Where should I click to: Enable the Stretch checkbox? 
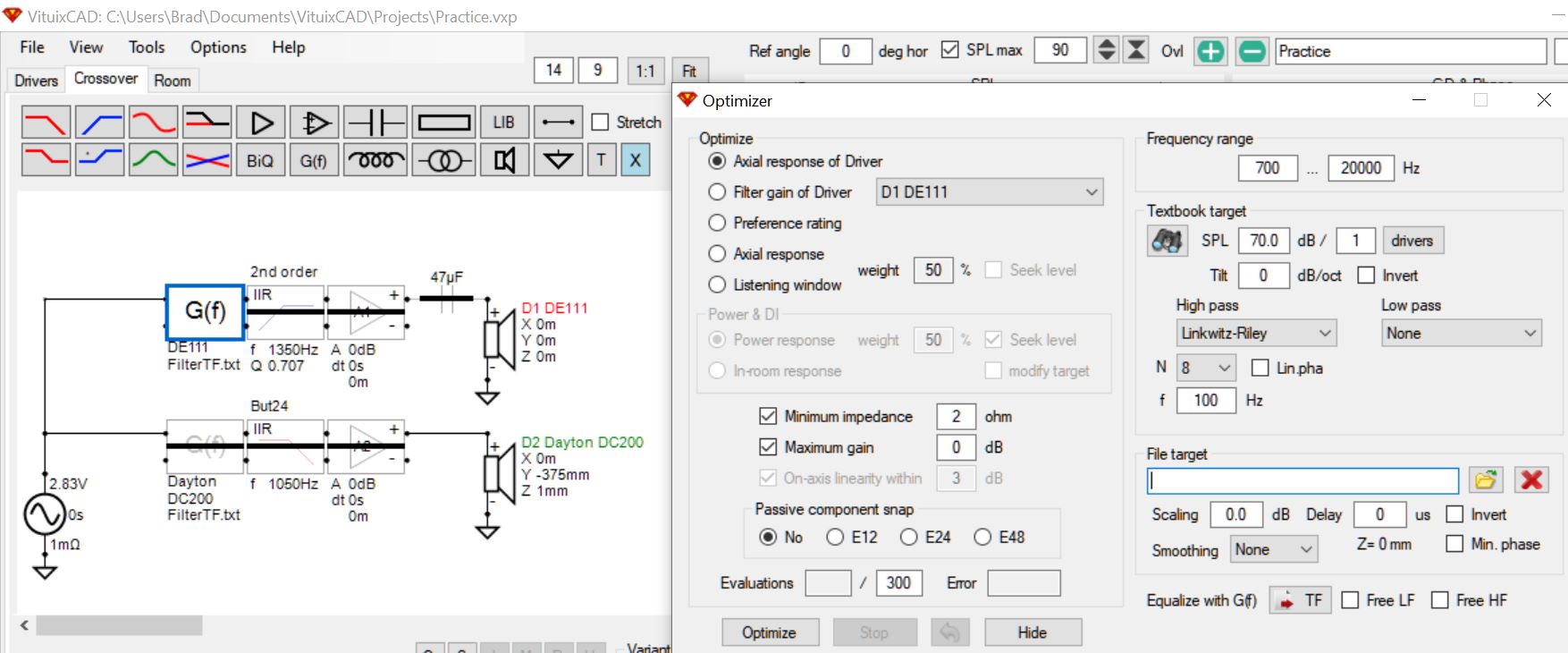coord(601,123)
